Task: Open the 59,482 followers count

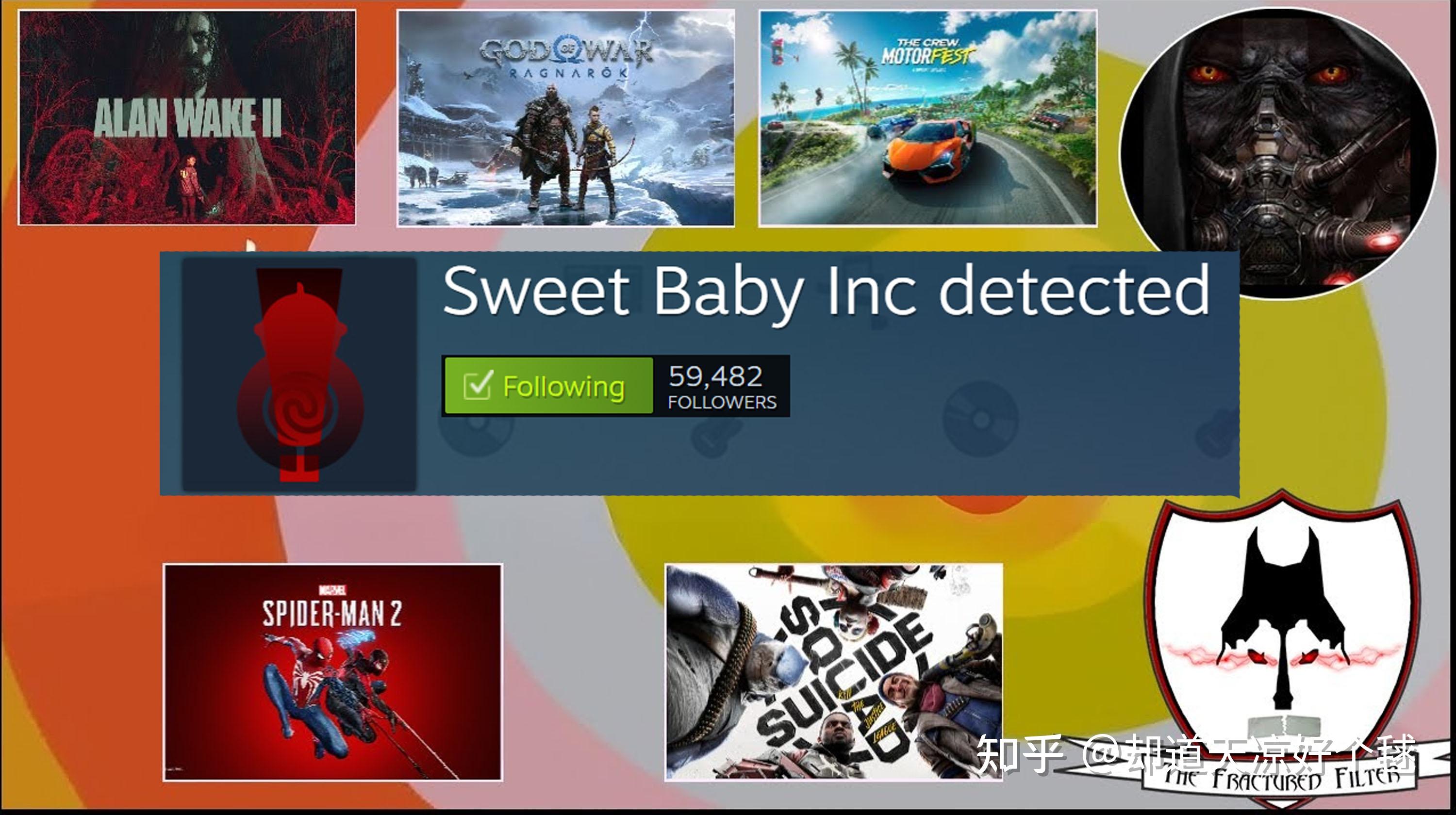Action: (x=721, y=386)
